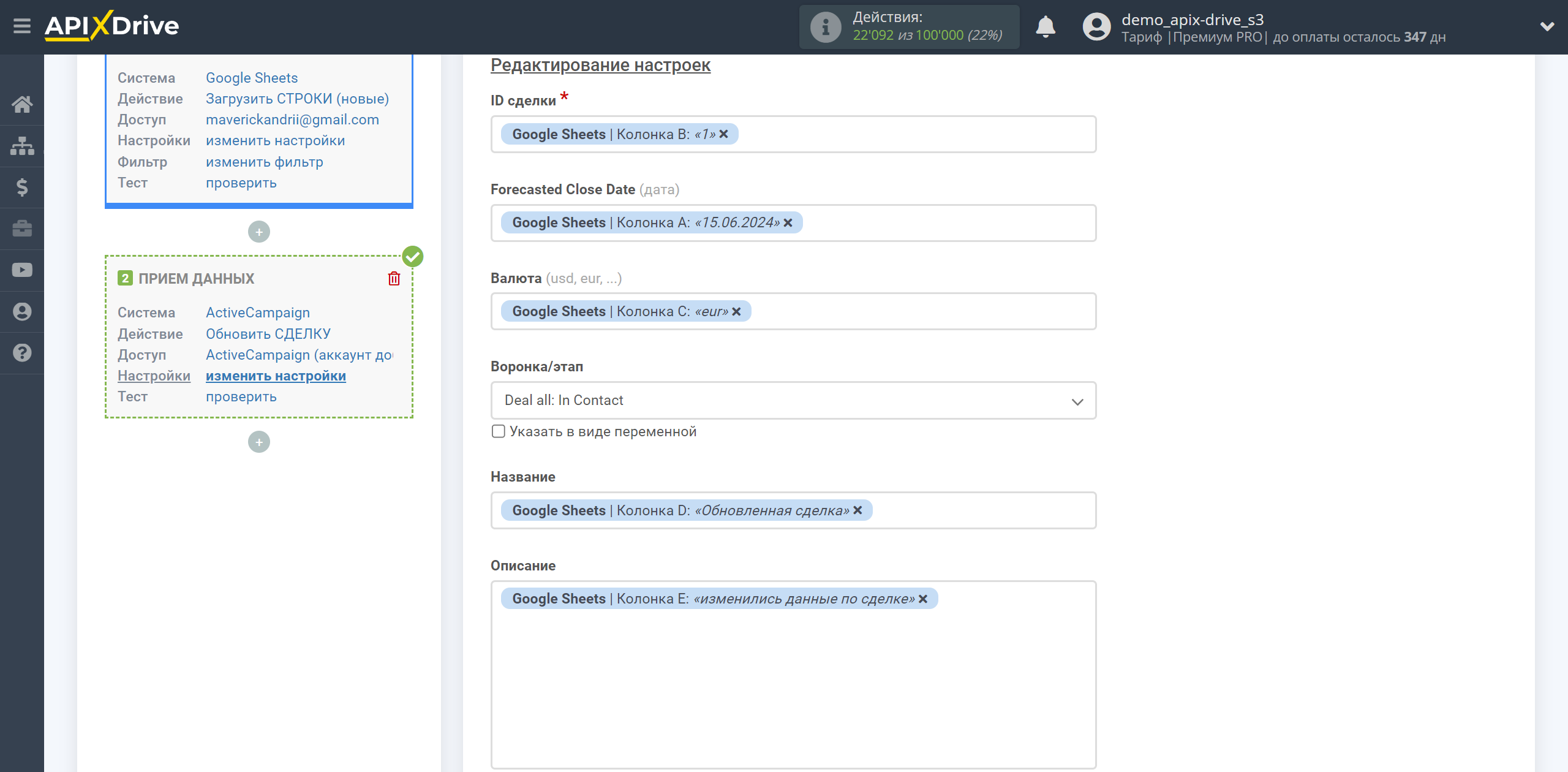Image resolution: width=1568 pixels, height=772 pixels.
Task: Click the green checkmark status icon
Action: [413, 256]
